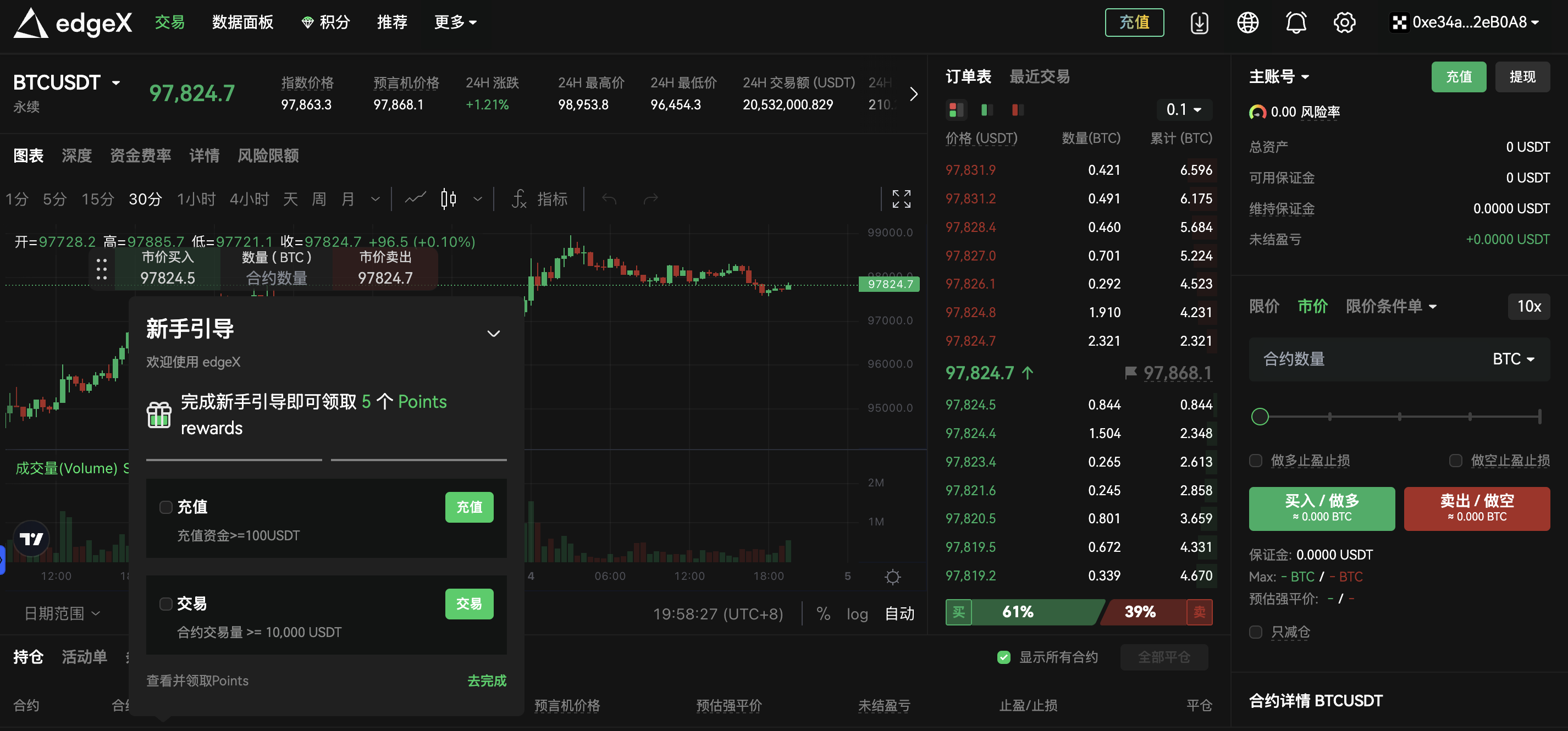
Task: Show both sides order book view
Action: click(x=956, y=109)
